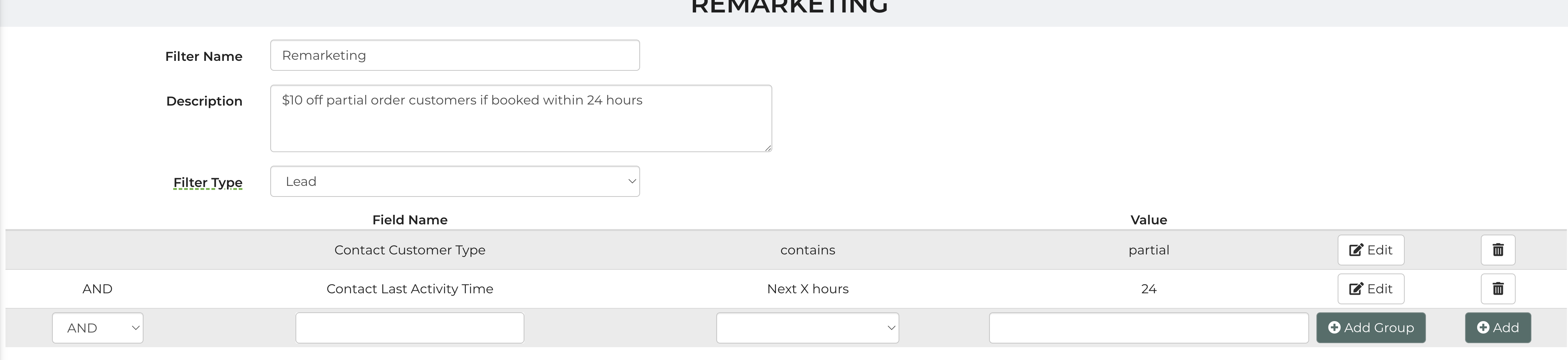
Task: Click into the Description textarea
Action: tap(520, 118)
